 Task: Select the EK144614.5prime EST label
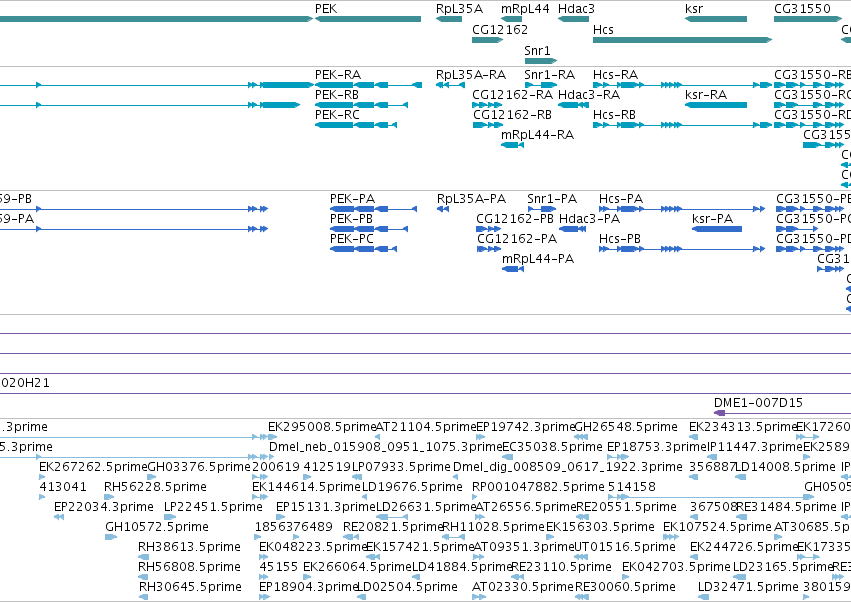coord(306,487)
